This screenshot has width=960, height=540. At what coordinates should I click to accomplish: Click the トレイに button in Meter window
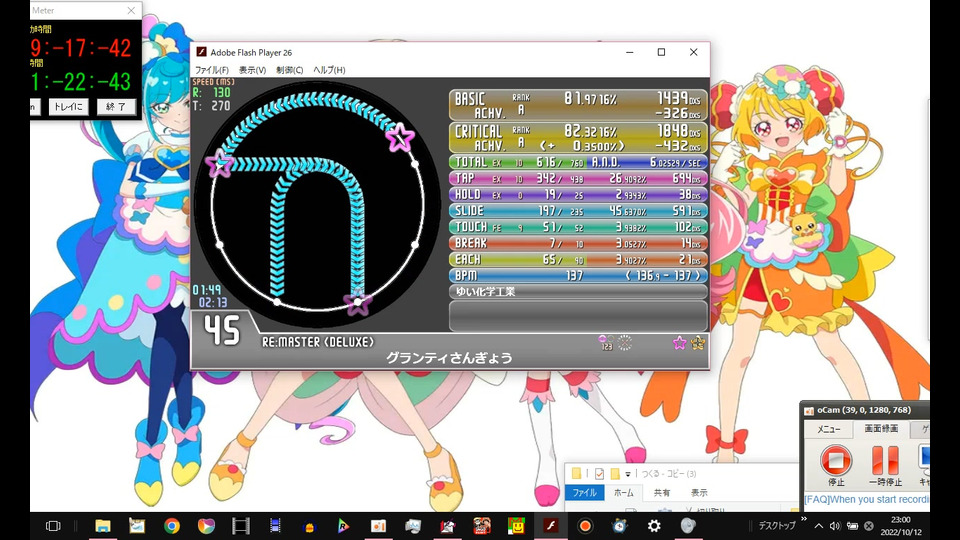(68, 107)
